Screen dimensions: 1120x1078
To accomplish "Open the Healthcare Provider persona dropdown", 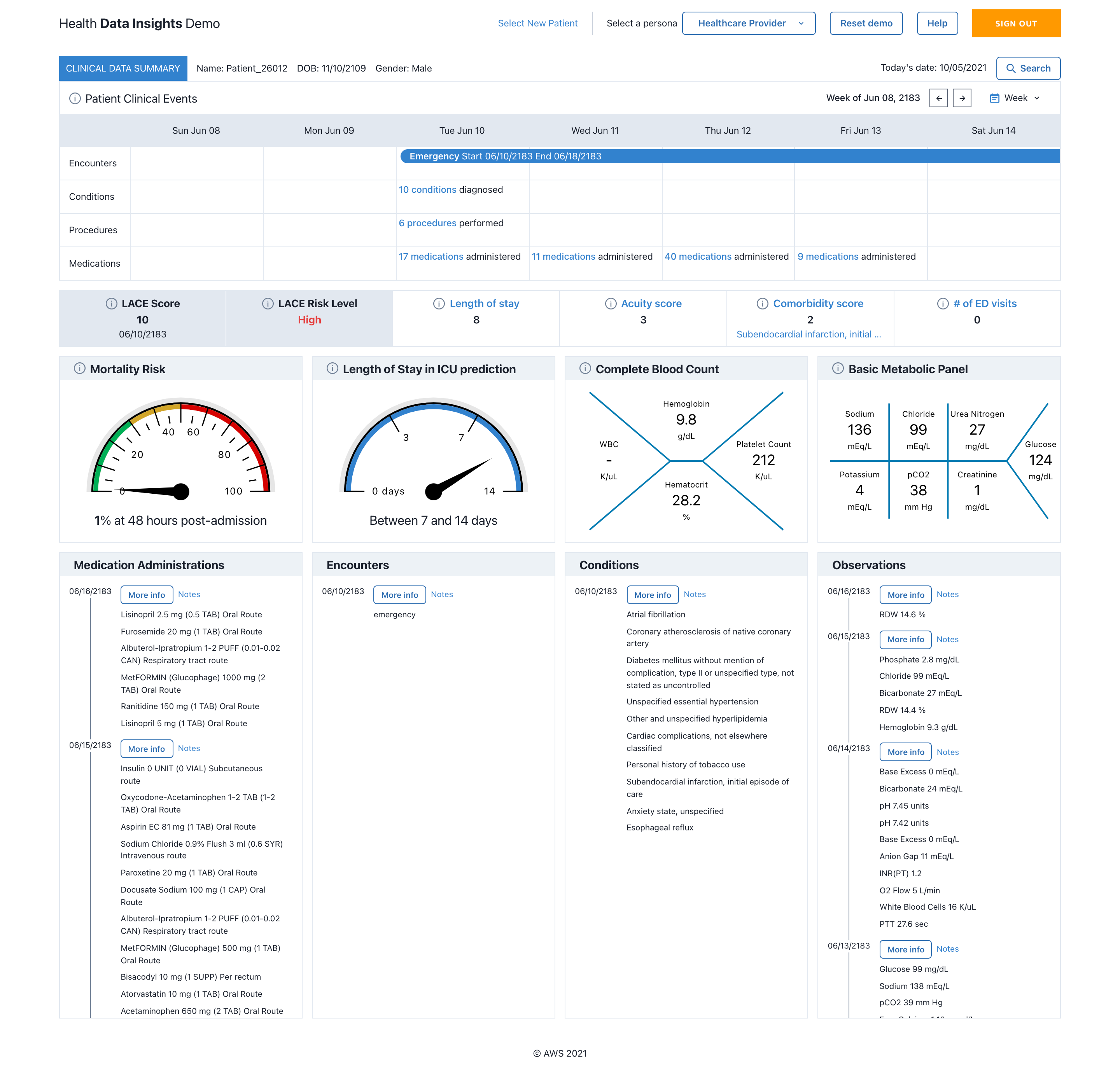I will [x=748, y=23].
